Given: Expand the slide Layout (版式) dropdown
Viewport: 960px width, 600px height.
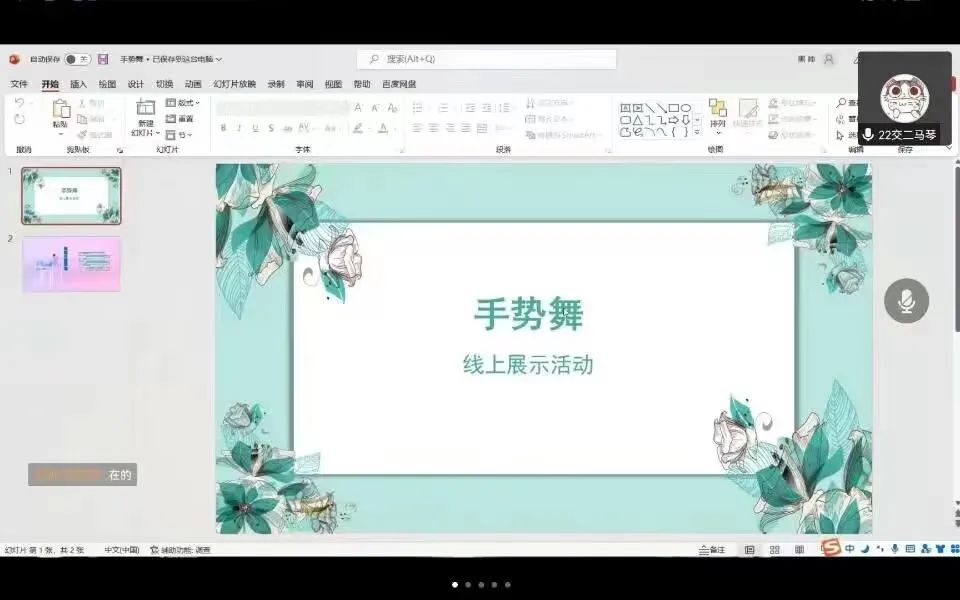Looking at the screenshot, I should pyautogui.click(x=183, y=103).
